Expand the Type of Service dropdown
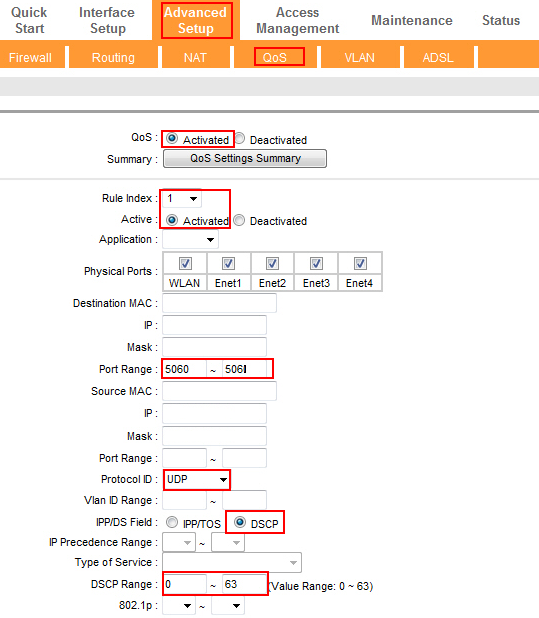Image resolution: width=539 pixels, height=618 pixels. coord(232,562)
